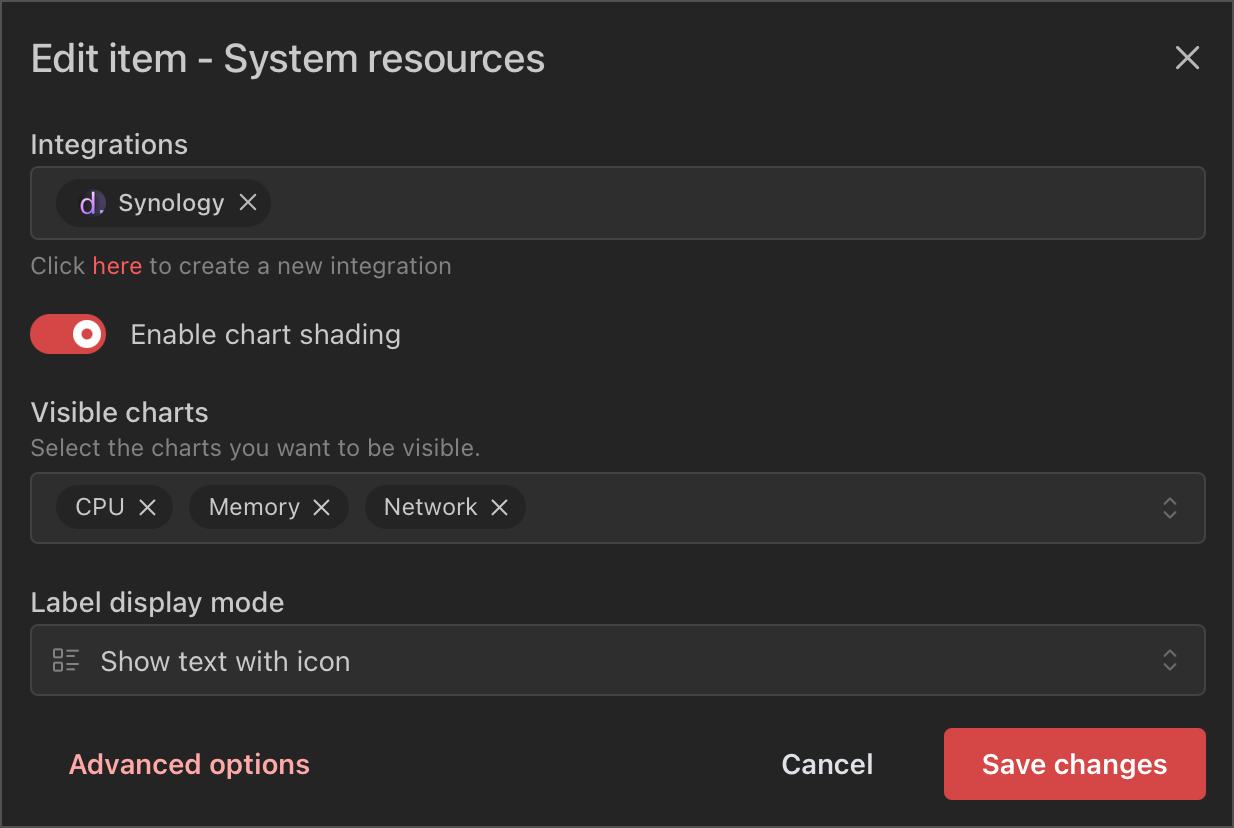The height and width of the screenshot is (828, 1234).
Task: Open the Show text with icon dropdown
Action: pyautogui.click(x=600, y=660)
